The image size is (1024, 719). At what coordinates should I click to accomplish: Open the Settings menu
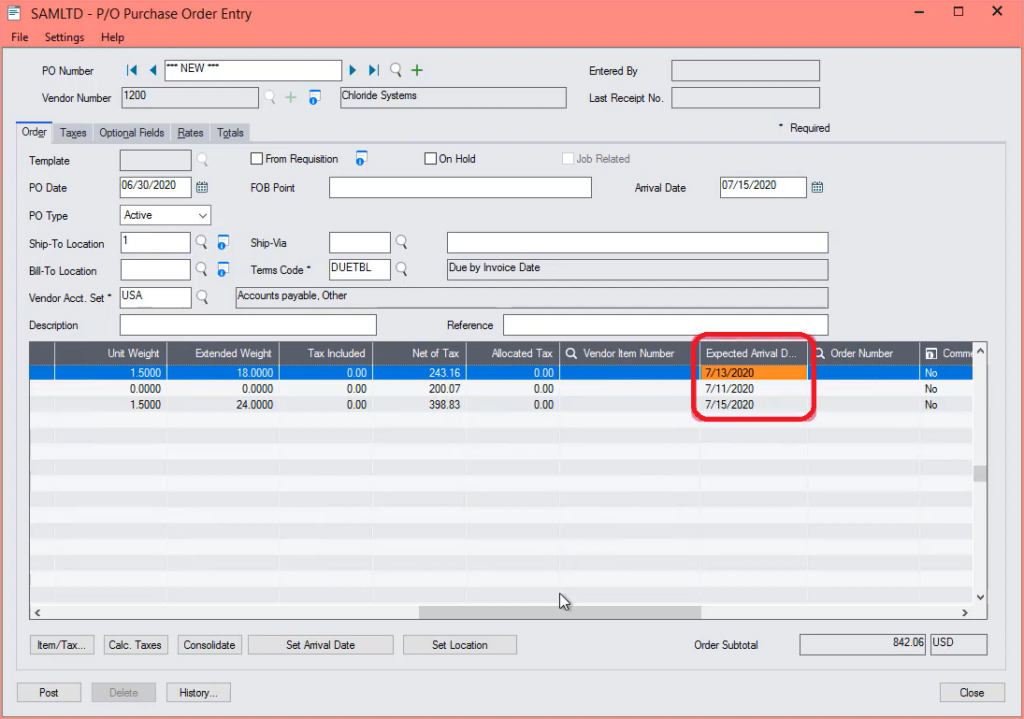(x=64, y=37)
